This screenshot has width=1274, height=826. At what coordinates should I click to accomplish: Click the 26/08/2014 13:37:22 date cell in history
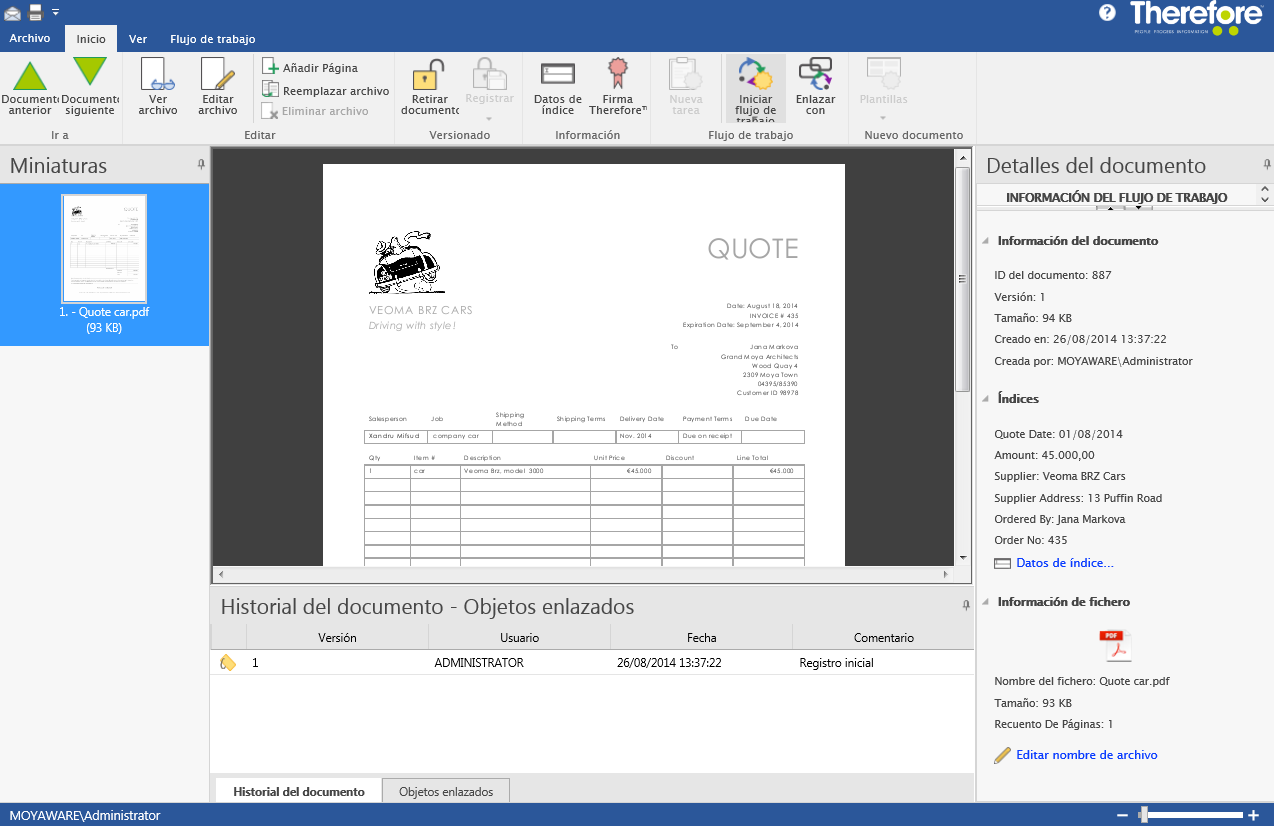669,662
